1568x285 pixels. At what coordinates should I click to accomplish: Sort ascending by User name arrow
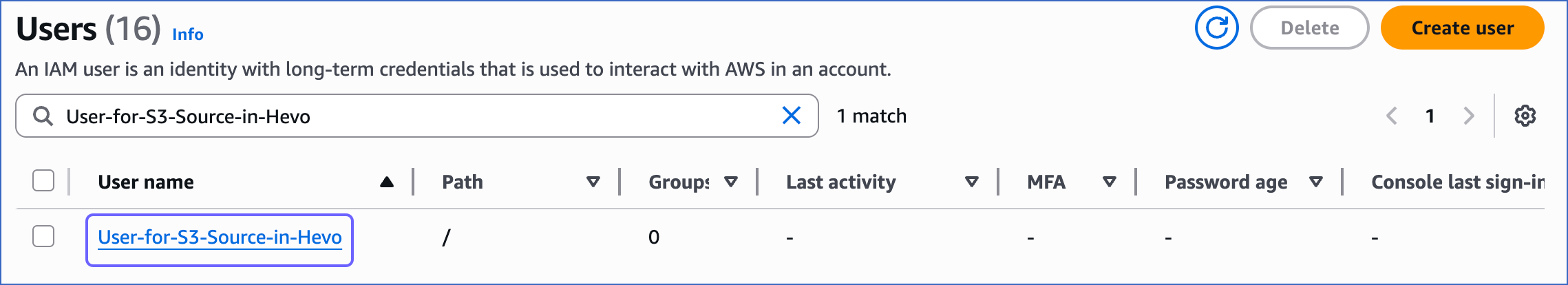point(387,182)
